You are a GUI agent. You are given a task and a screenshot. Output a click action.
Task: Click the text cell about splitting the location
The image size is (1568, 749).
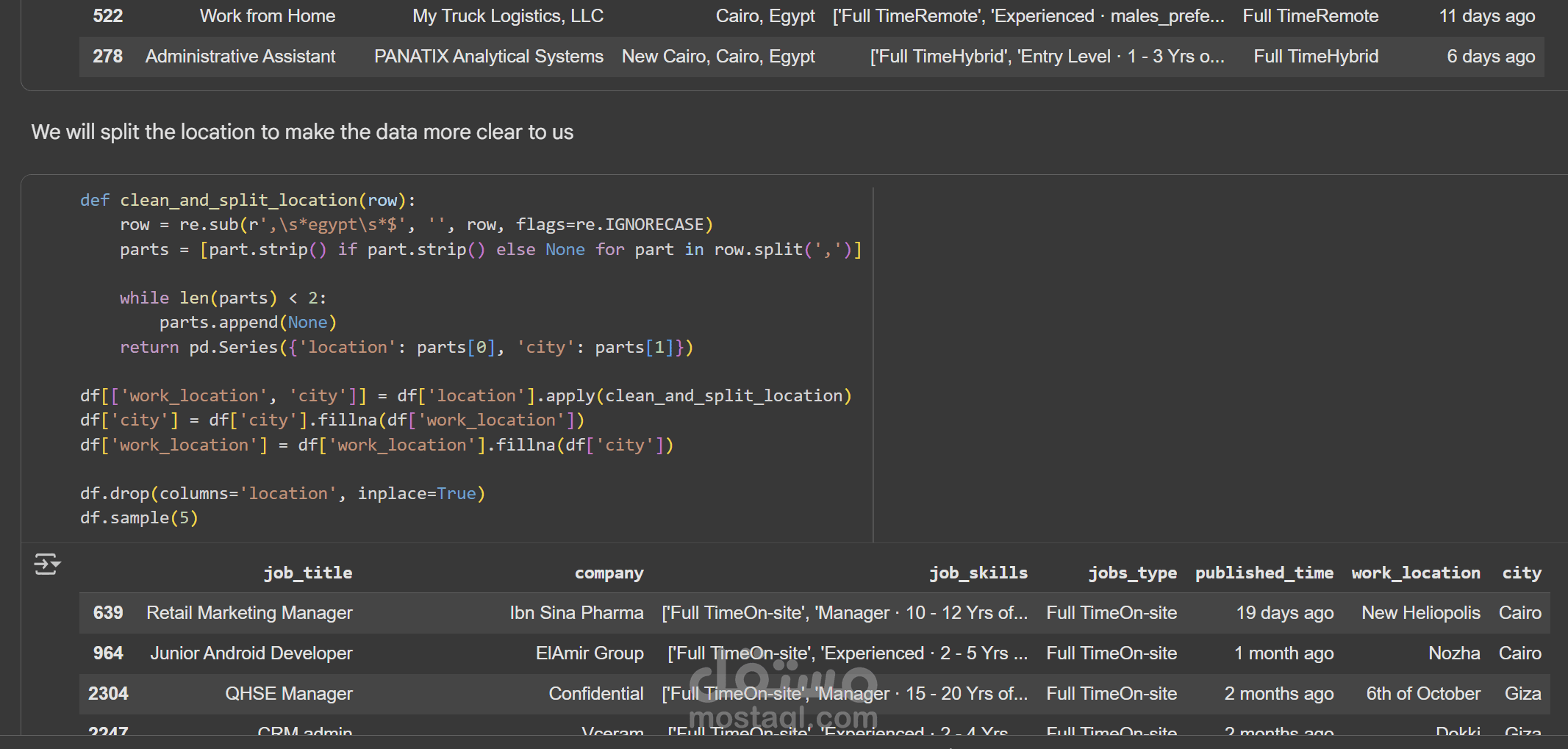click(x=302, y=132)
